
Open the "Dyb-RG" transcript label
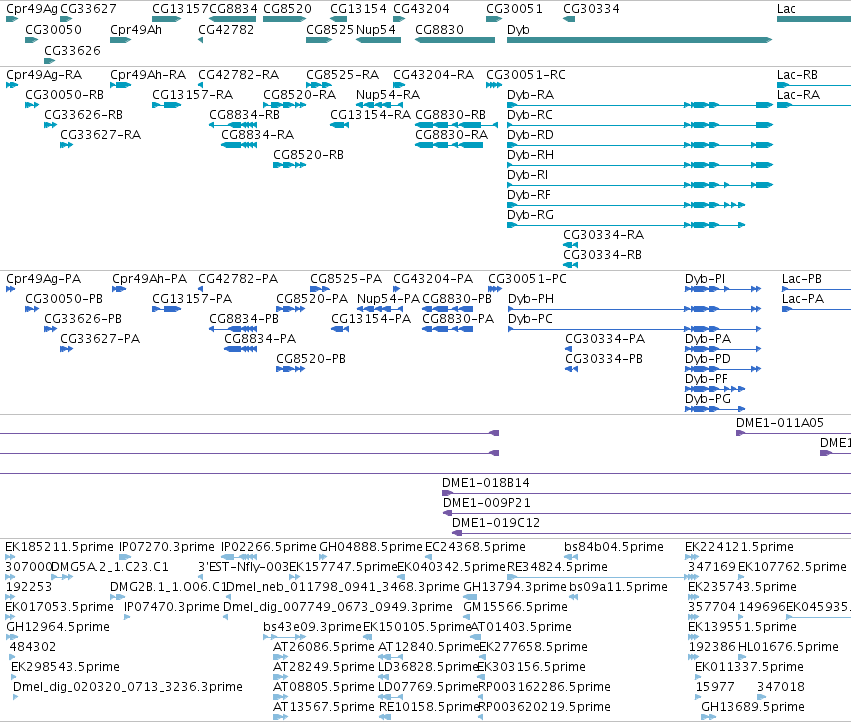[x=530, y=215]
